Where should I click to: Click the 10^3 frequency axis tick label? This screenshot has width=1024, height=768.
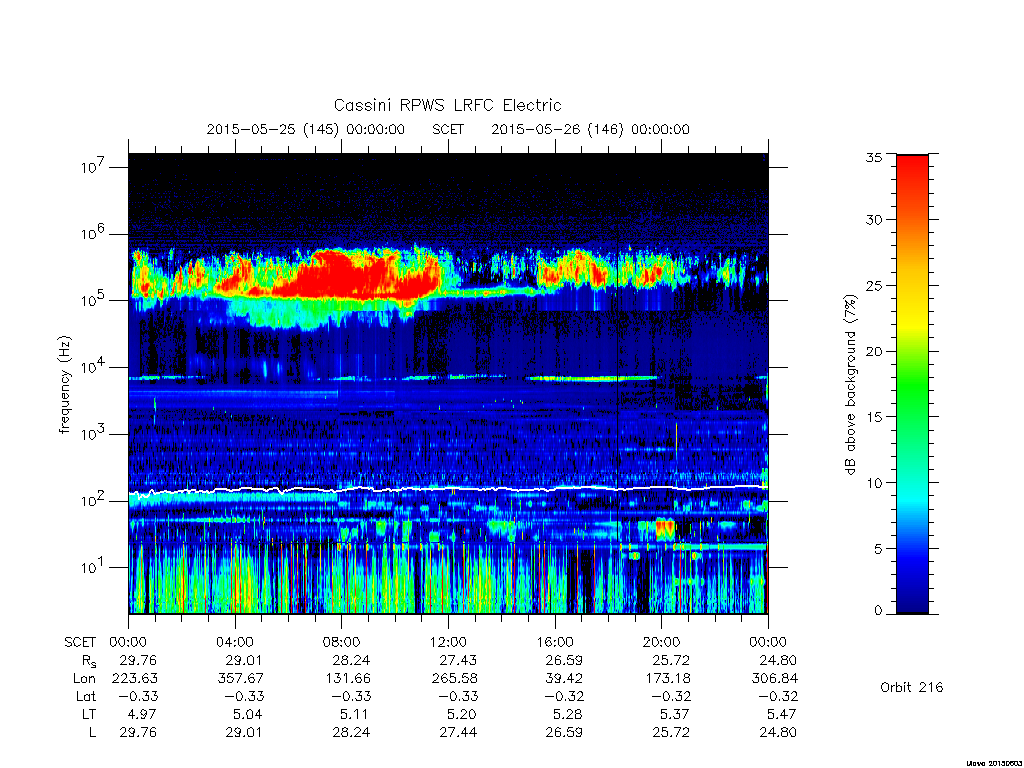[93, 433]
